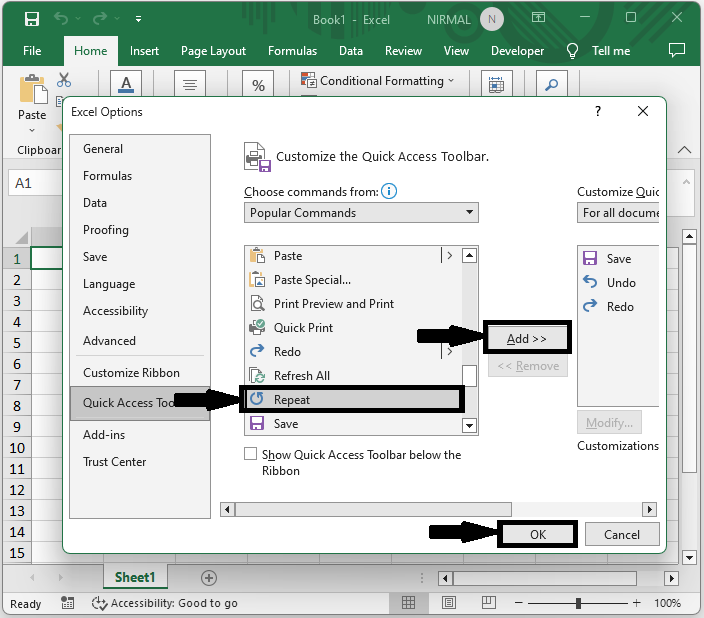This screenshot has height=618, width=704.
Task: Open the Comments speech bubble icon
Action: (677, 50)
